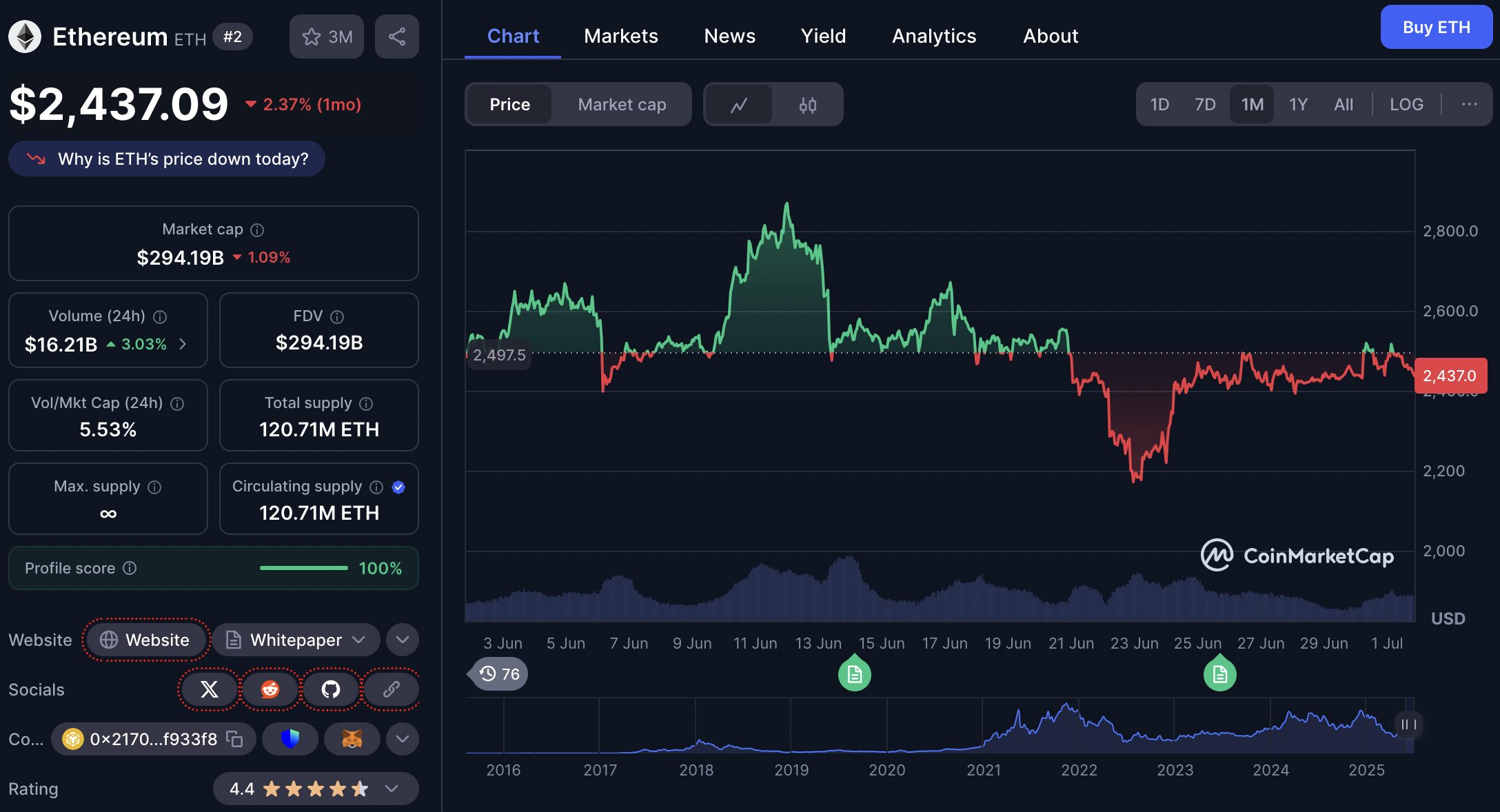Click the 2,437.0 current price label on axis
The image size is (1500, 812).
(x=1450, y=376)
